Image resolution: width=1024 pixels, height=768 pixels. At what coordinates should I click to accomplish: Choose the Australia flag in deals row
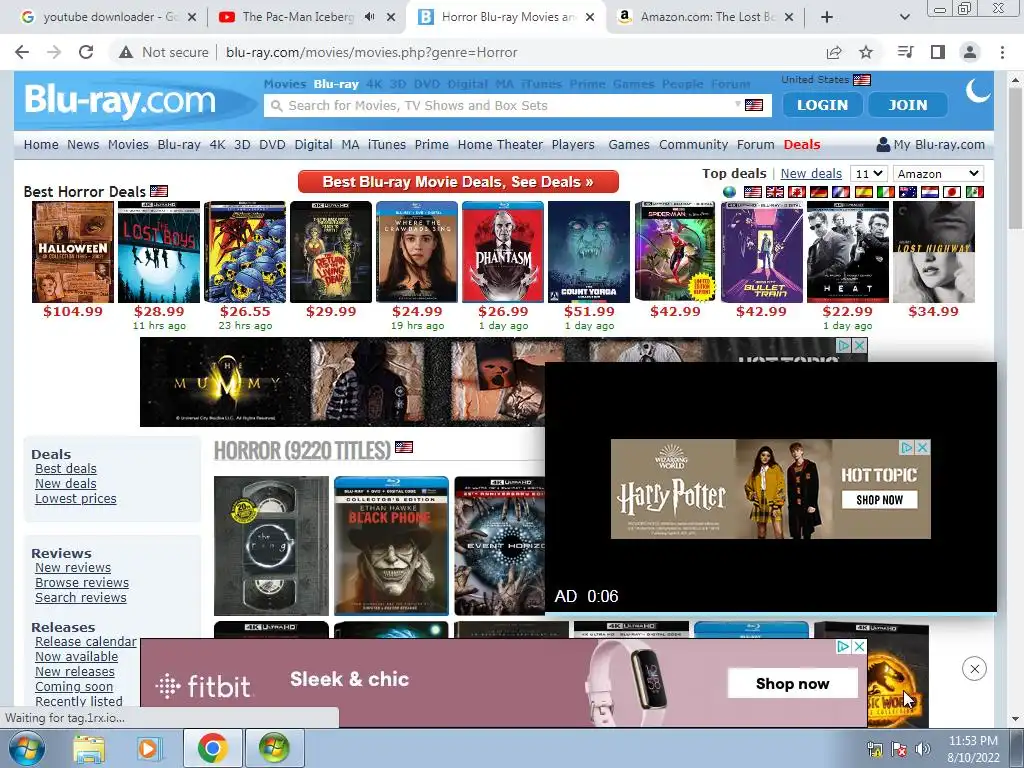[x=908, y=192]
